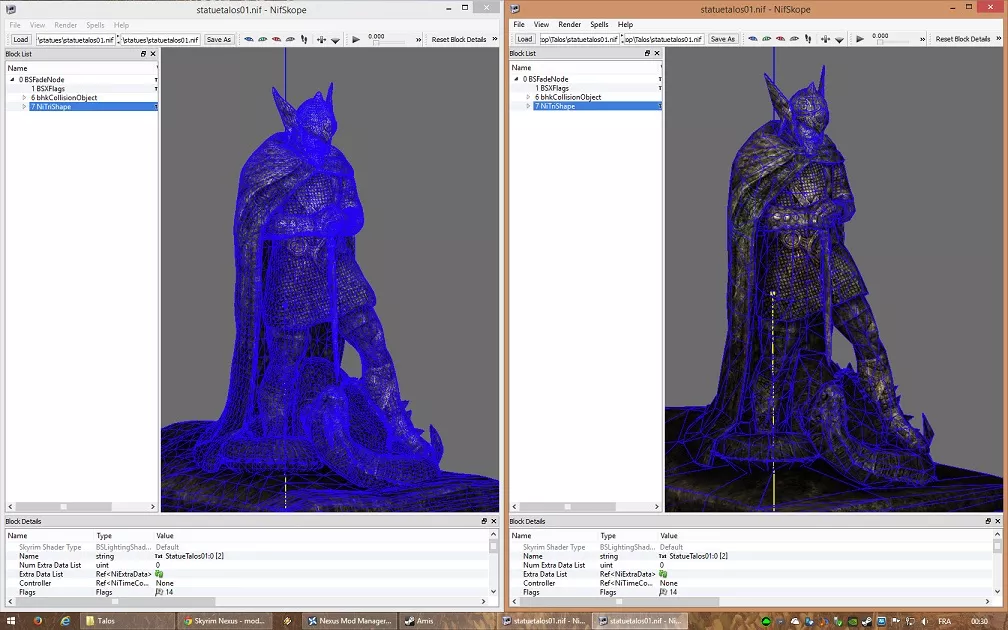The width and height of the screenshot is (1008, 630).
Task: Close the Block List panel in left window
Action: (153, 54)
